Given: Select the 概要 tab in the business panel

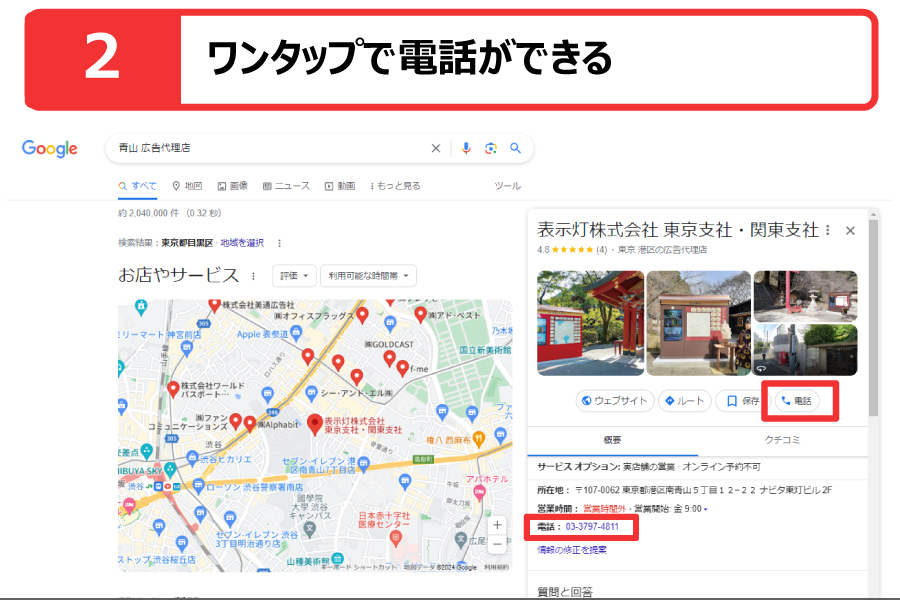Looking at the screenshot, I should (x=612, y=440).
